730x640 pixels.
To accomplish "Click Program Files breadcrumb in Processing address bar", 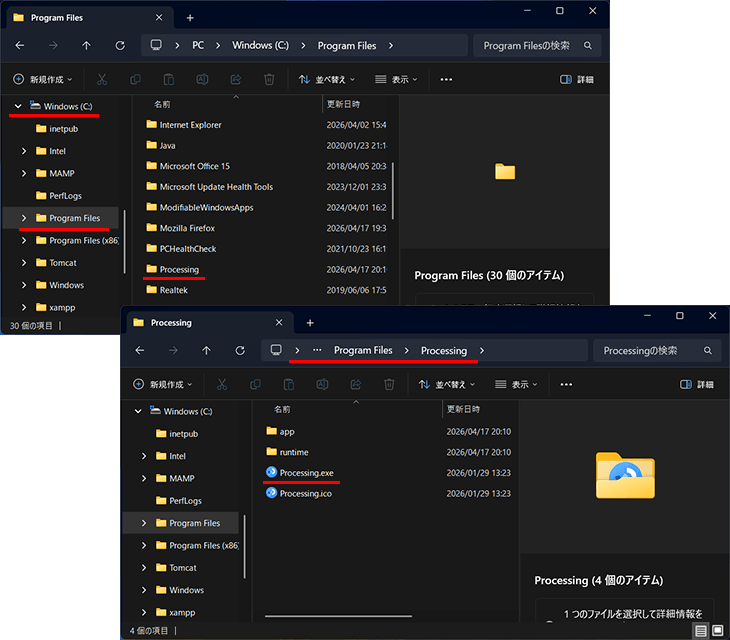I will click(363, 350).
